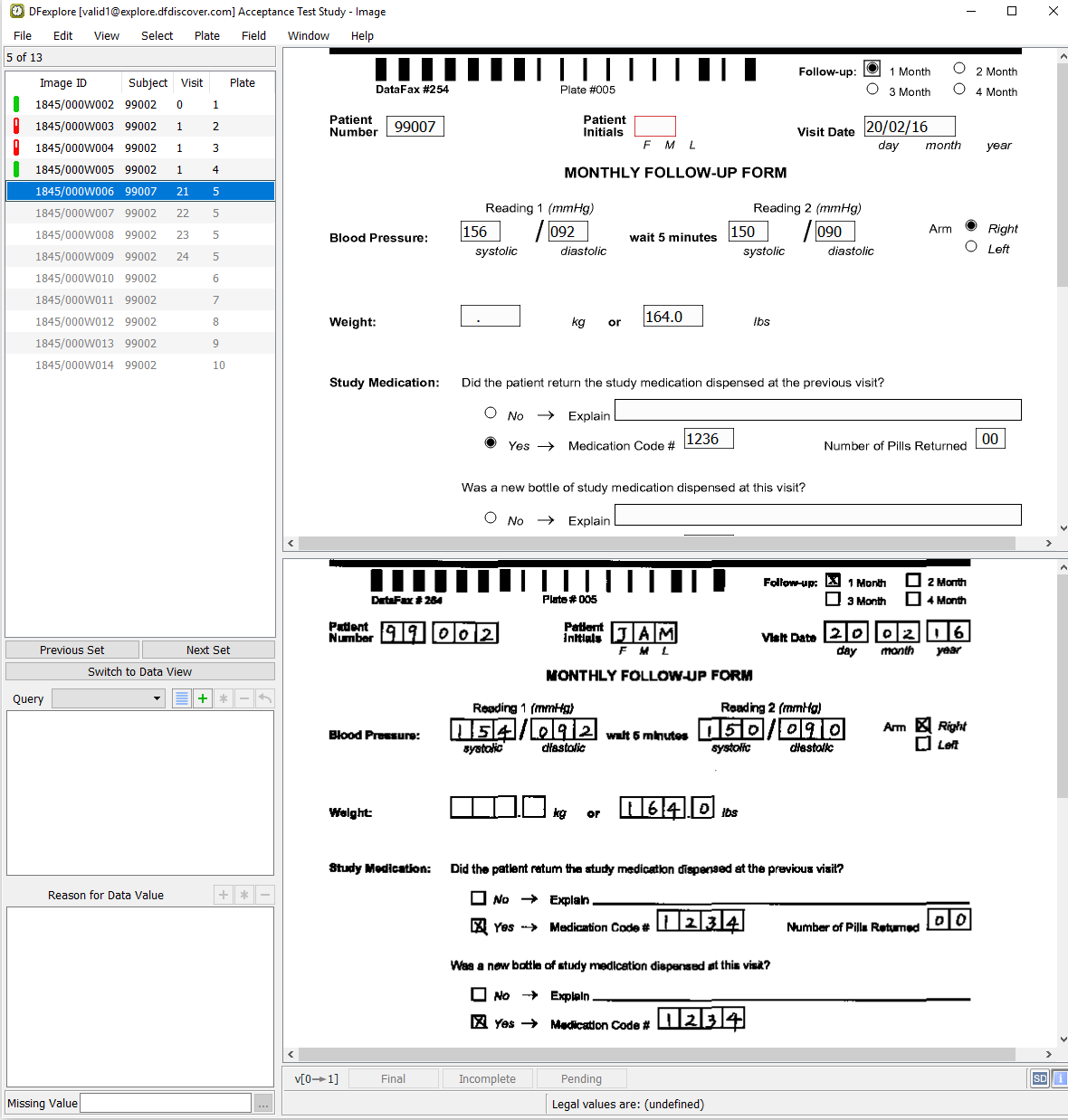This screenshot has height=1120, width=1068.
Task: Click the blue info icon
Action: tap(1060, 1078)
